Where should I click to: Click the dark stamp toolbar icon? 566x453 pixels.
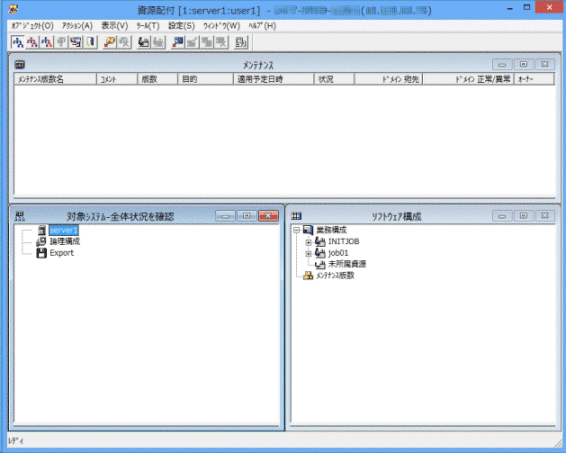tap(144, 42)
